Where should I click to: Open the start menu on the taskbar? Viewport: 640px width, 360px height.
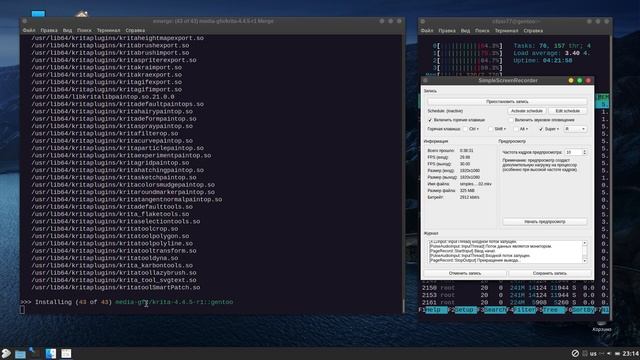point(6,353)
